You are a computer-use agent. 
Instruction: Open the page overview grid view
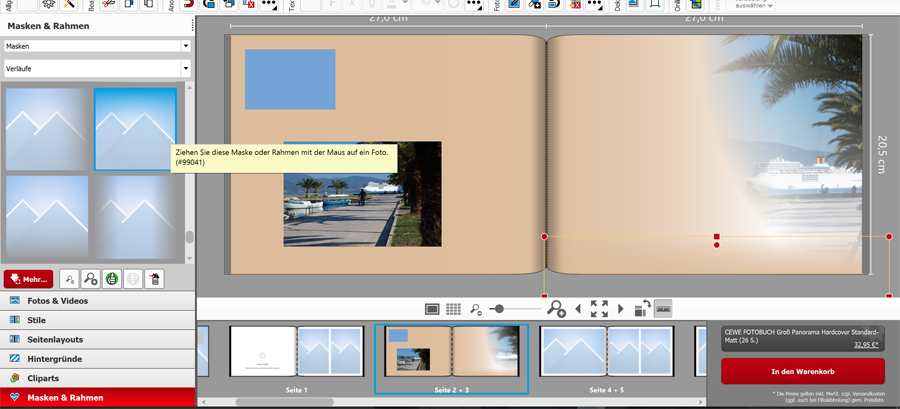coord(453,309)
